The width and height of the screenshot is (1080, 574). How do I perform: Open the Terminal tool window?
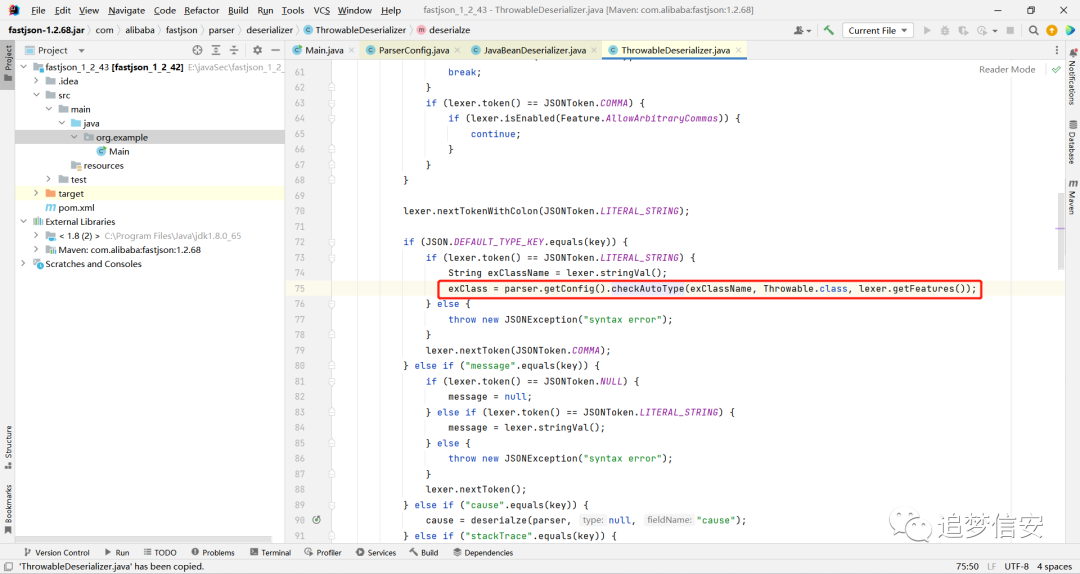270,553
